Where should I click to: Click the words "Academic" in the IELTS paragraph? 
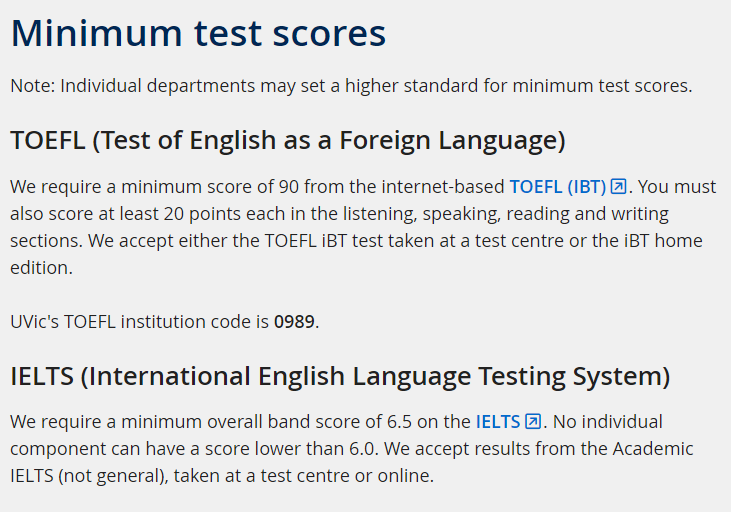pos(653,449)
